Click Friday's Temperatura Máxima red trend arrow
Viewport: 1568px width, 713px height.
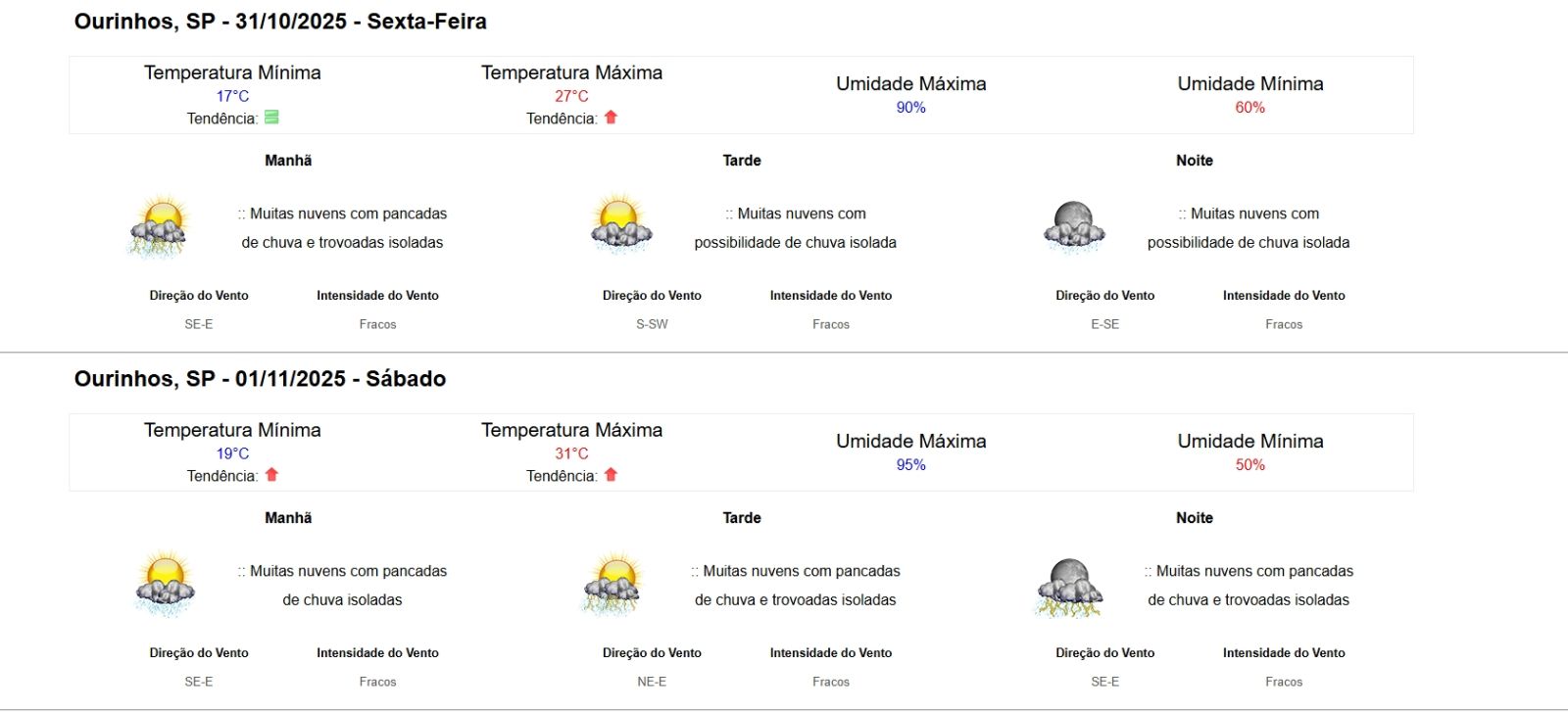point(611,118)
